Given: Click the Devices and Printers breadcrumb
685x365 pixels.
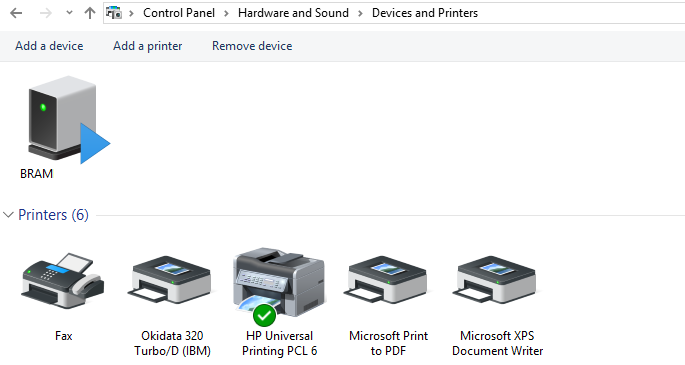Looking at the screenshot, I should (x=425, y=13).
